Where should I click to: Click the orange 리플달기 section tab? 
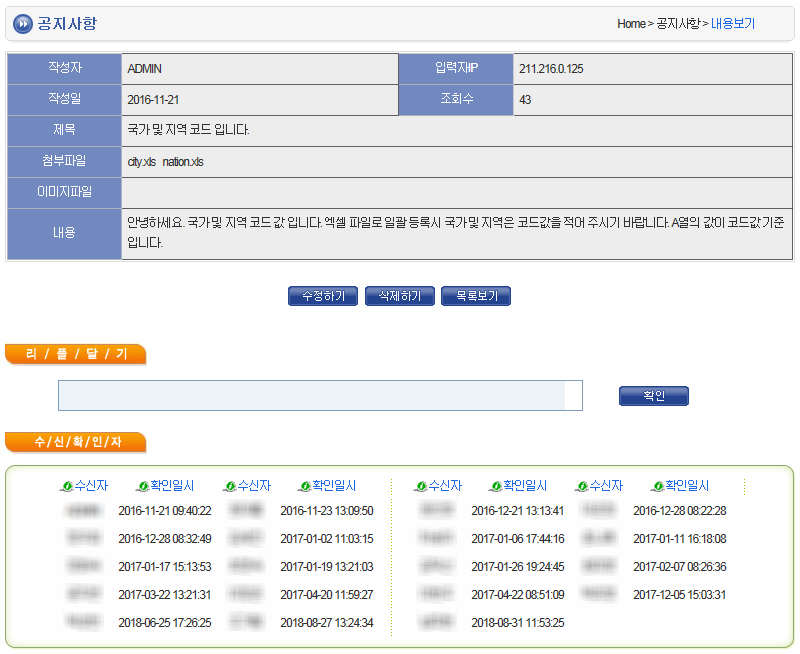point(75,354)
